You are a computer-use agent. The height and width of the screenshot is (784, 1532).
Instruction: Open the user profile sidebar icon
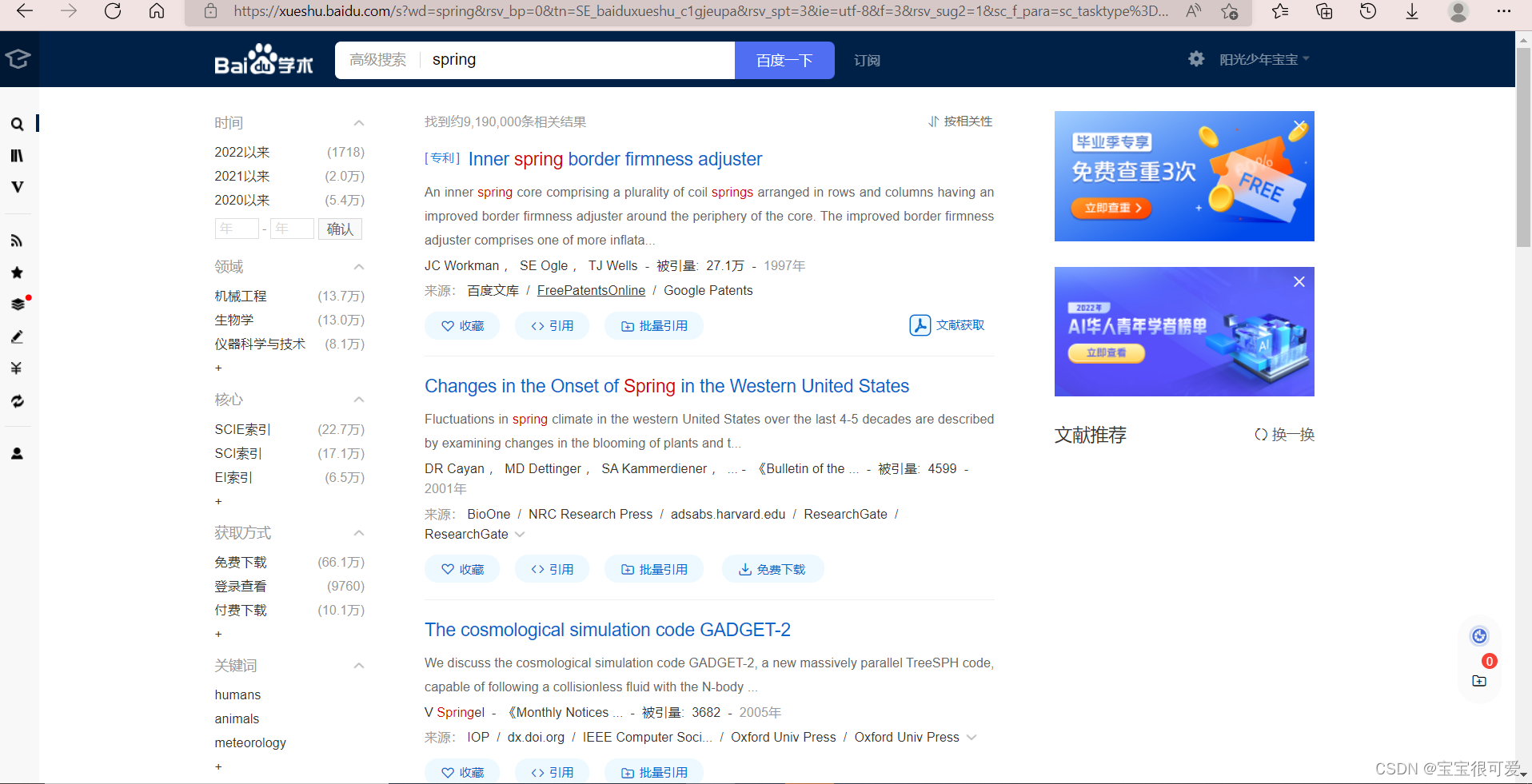(17, 453)
